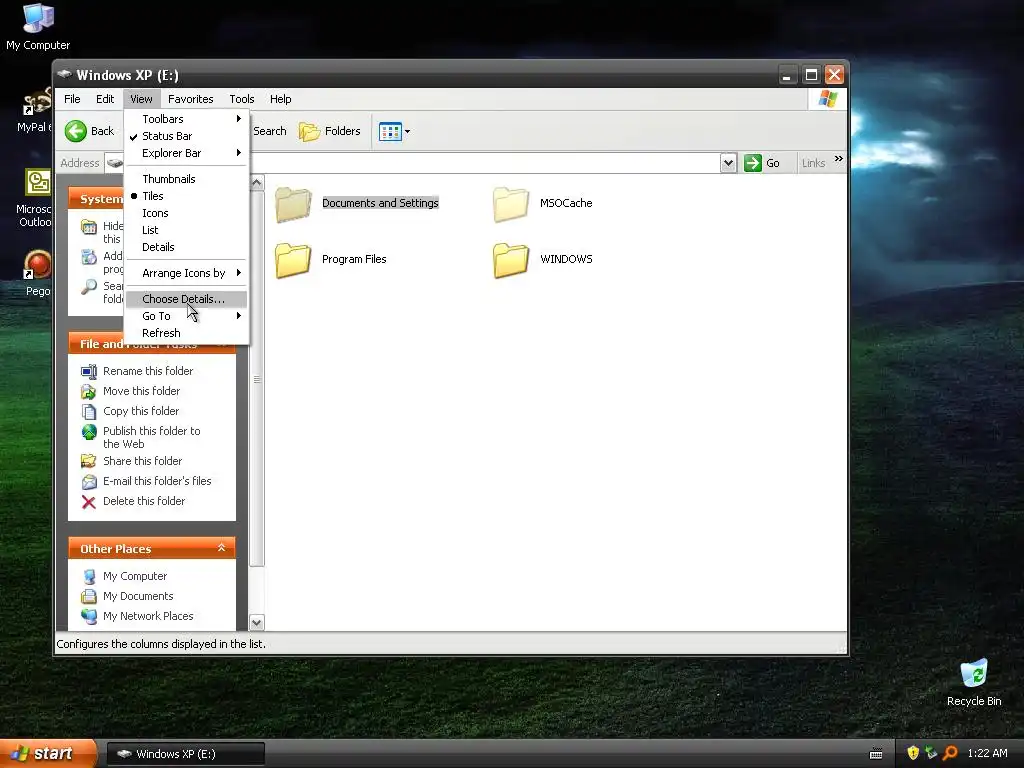Click the Start button
This screenshot has height=768, width=1024.
click(x=48, y=754)
